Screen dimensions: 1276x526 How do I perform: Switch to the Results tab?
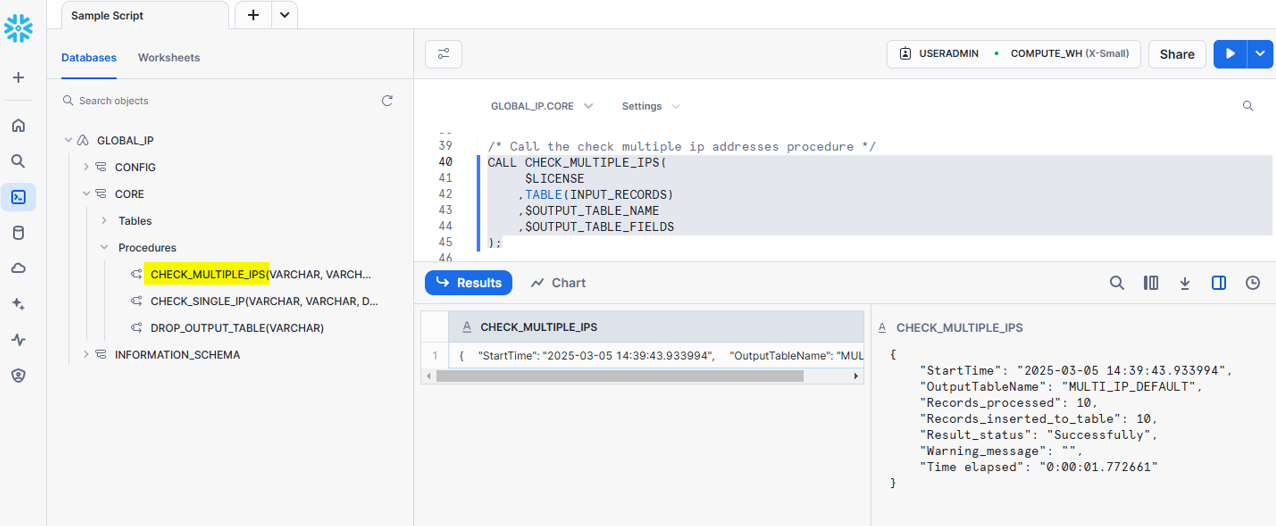pyautogui.click(x=468, y=283)
